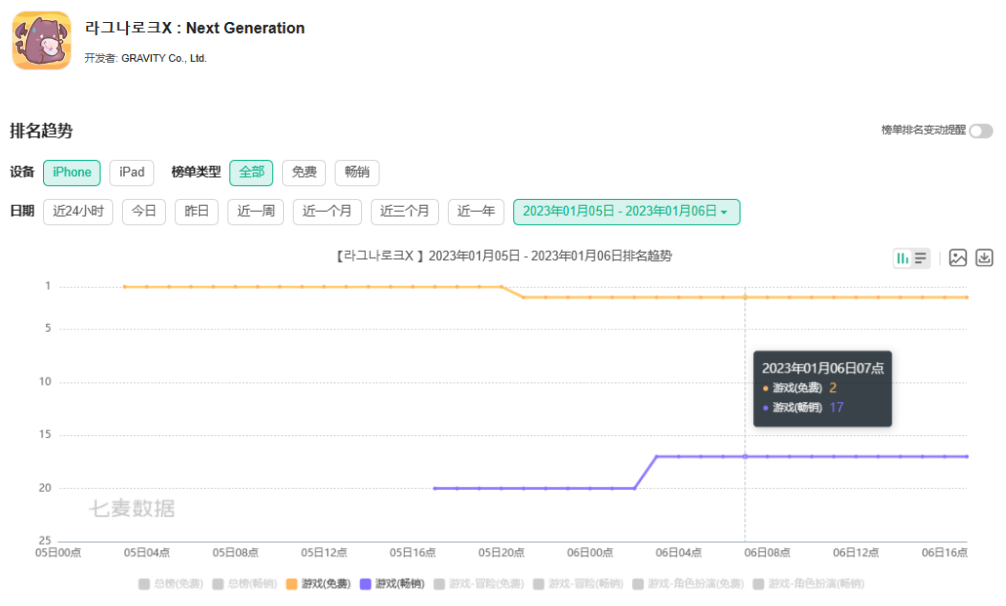Open the date range dropdown
This screenshot has width=1006, height=606.
[x=626, y=212]
